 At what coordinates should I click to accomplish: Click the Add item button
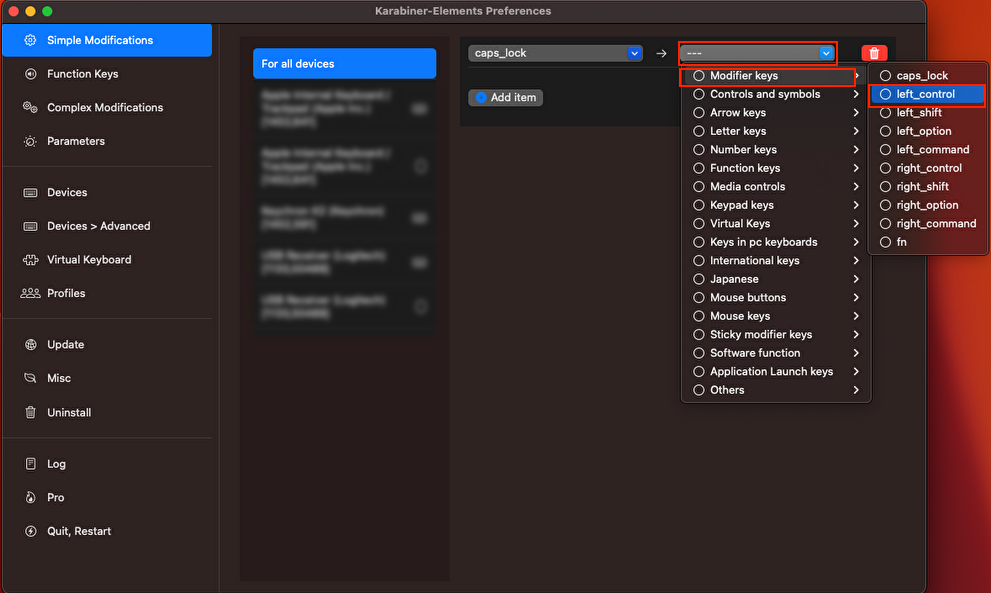(506, 97)
